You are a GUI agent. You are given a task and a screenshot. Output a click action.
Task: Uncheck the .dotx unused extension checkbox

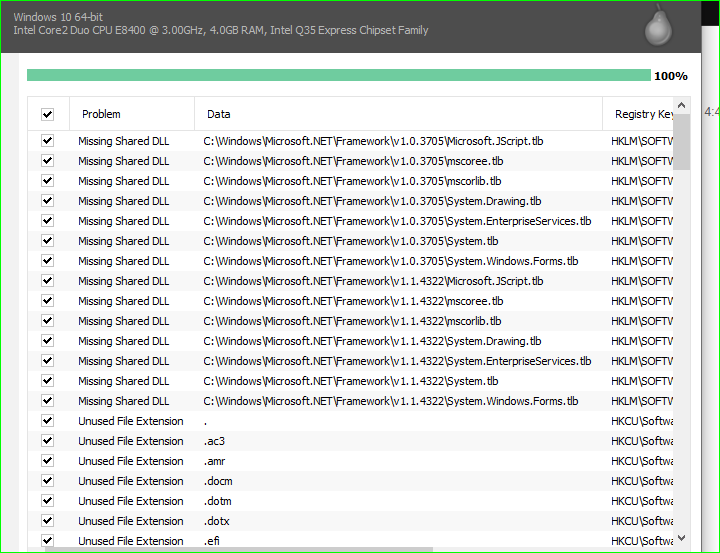tap(47, 520)
